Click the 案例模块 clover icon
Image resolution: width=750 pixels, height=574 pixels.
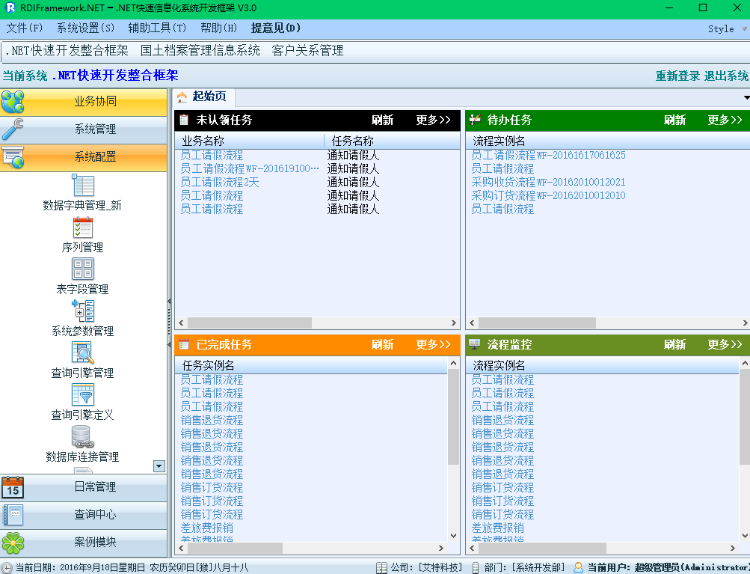tap(12, 543)
